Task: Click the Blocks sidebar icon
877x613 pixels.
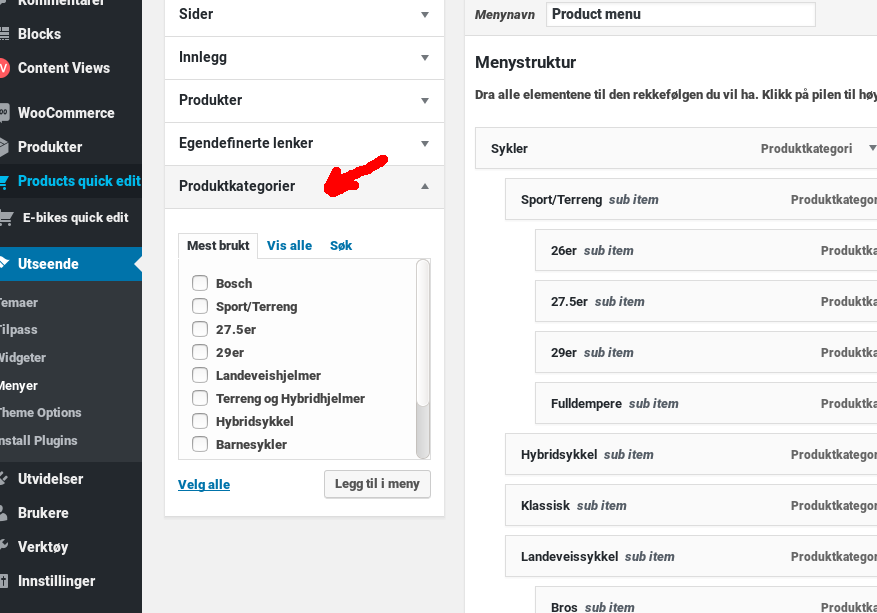Action: (x=4, y=34)
